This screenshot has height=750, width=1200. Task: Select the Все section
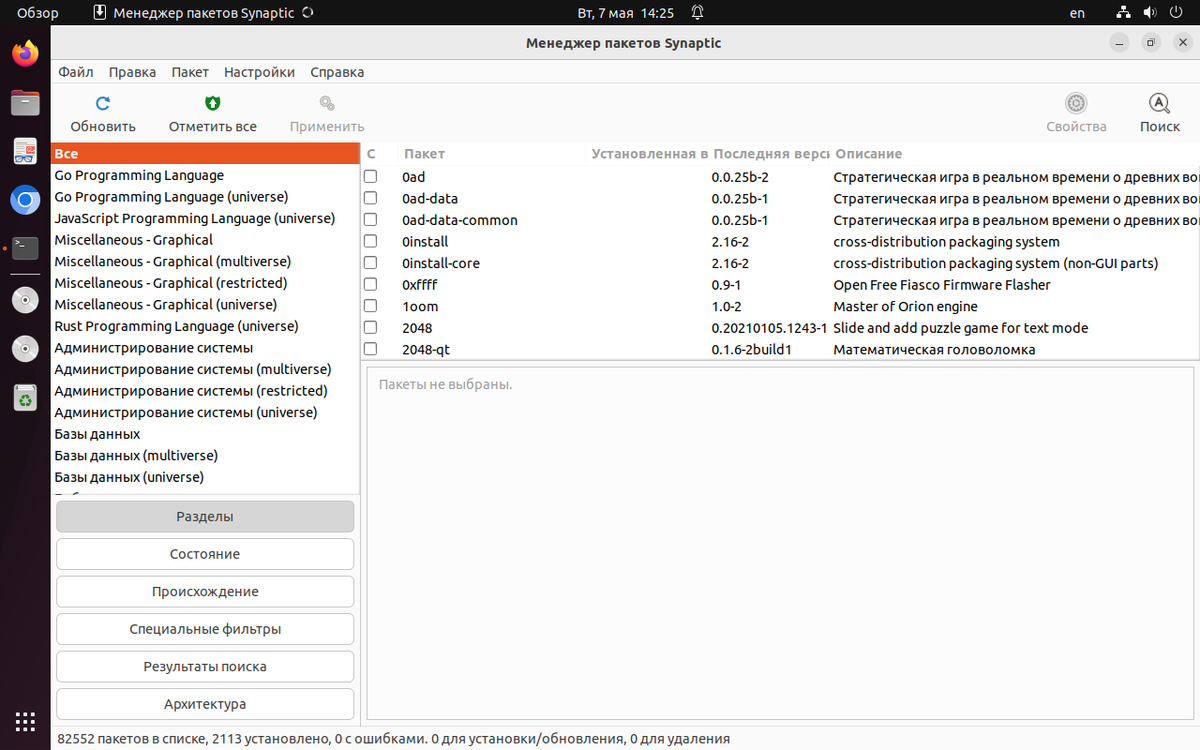click(205, 154)
